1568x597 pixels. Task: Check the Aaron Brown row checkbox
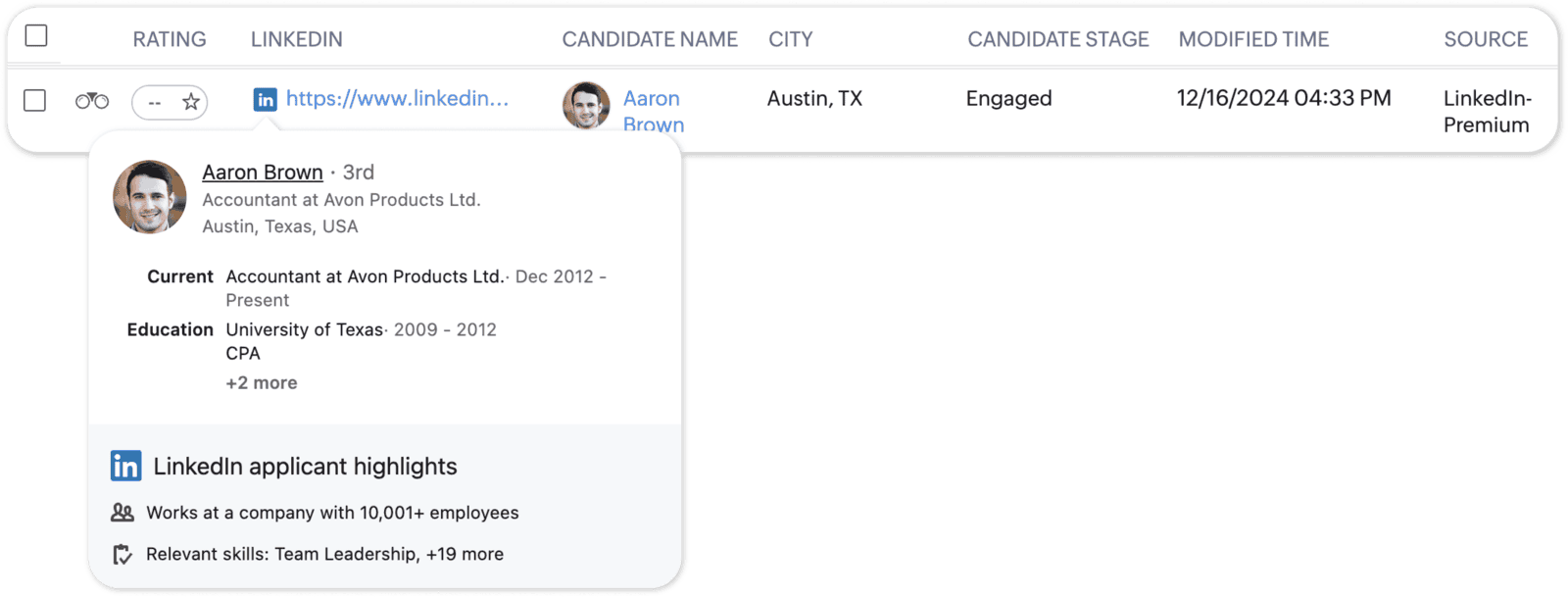pyautogui.click(x=35, y=100)
